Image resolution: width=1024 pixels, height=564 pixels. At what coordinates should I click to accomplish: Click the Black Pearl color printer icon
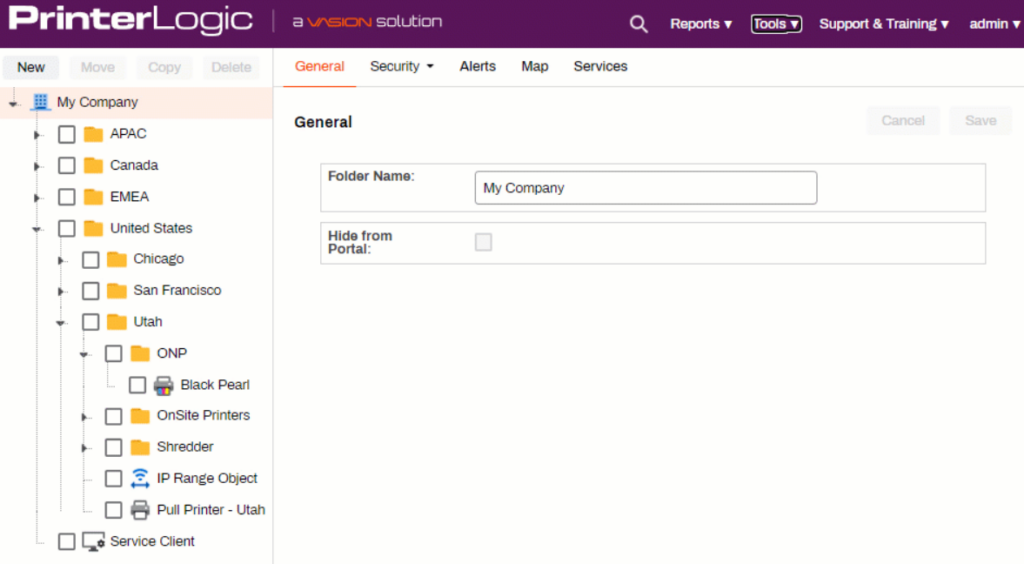point(163,385)
